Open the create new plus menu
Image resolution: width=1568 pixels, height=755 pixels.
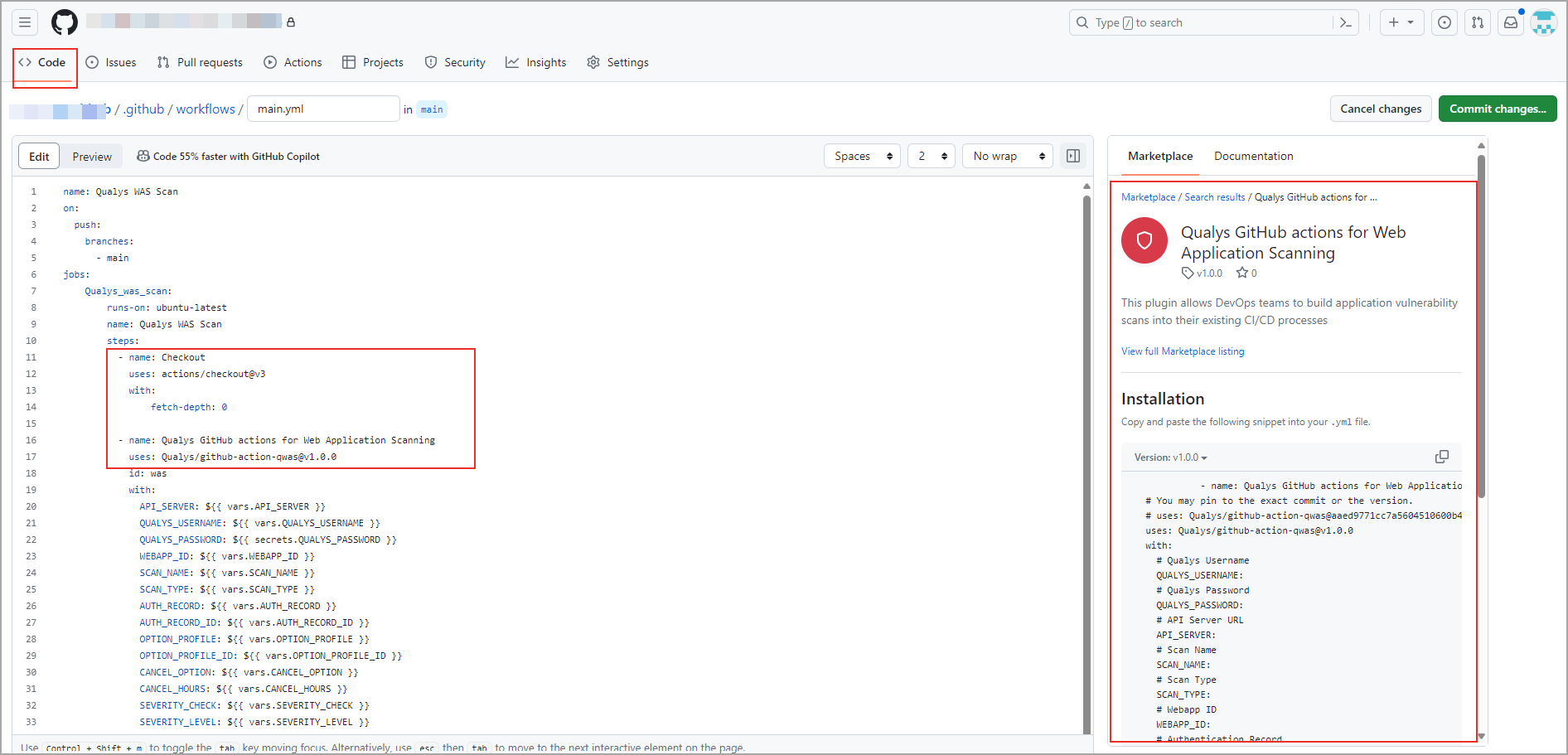pyautogui.click(x=1401, y=22)
